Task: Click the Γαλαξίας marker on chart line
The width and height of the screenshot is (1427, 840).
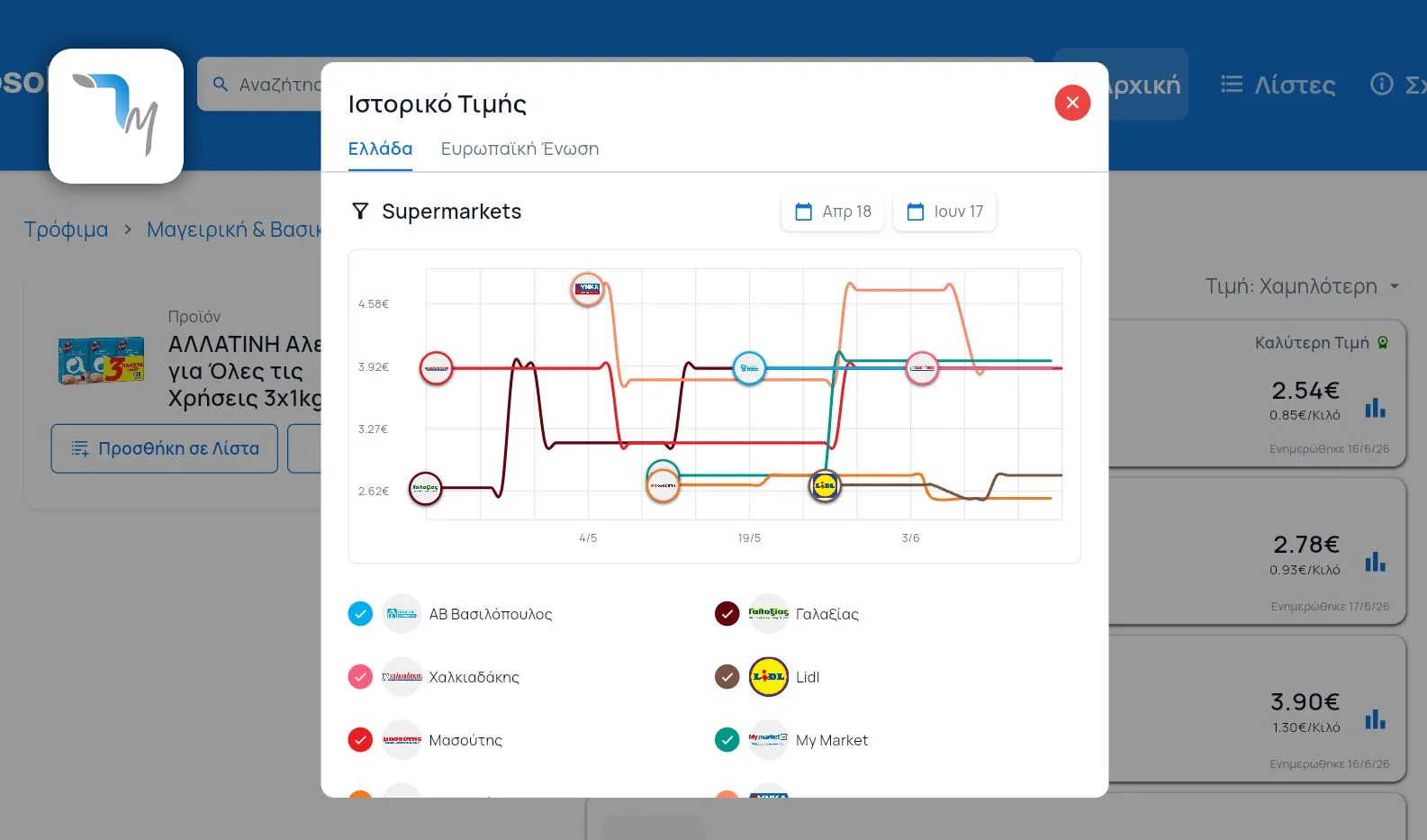Action: [426, 489]
